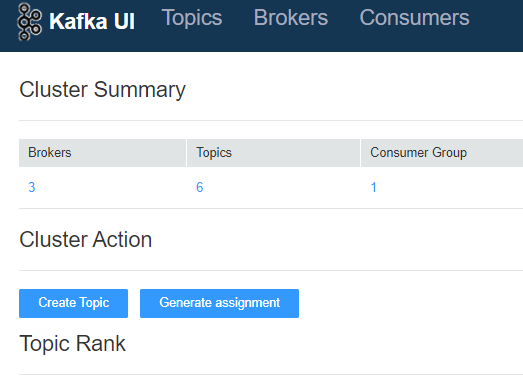Screen dimensions: 523x389
Task: Click the Create Topic button
Action: coord(73,303)
